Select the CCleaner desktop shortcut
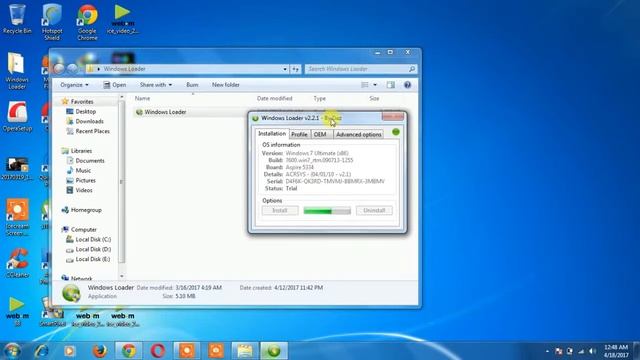The image size is (640, 360). pyautogui.click(x=17, y=263)
